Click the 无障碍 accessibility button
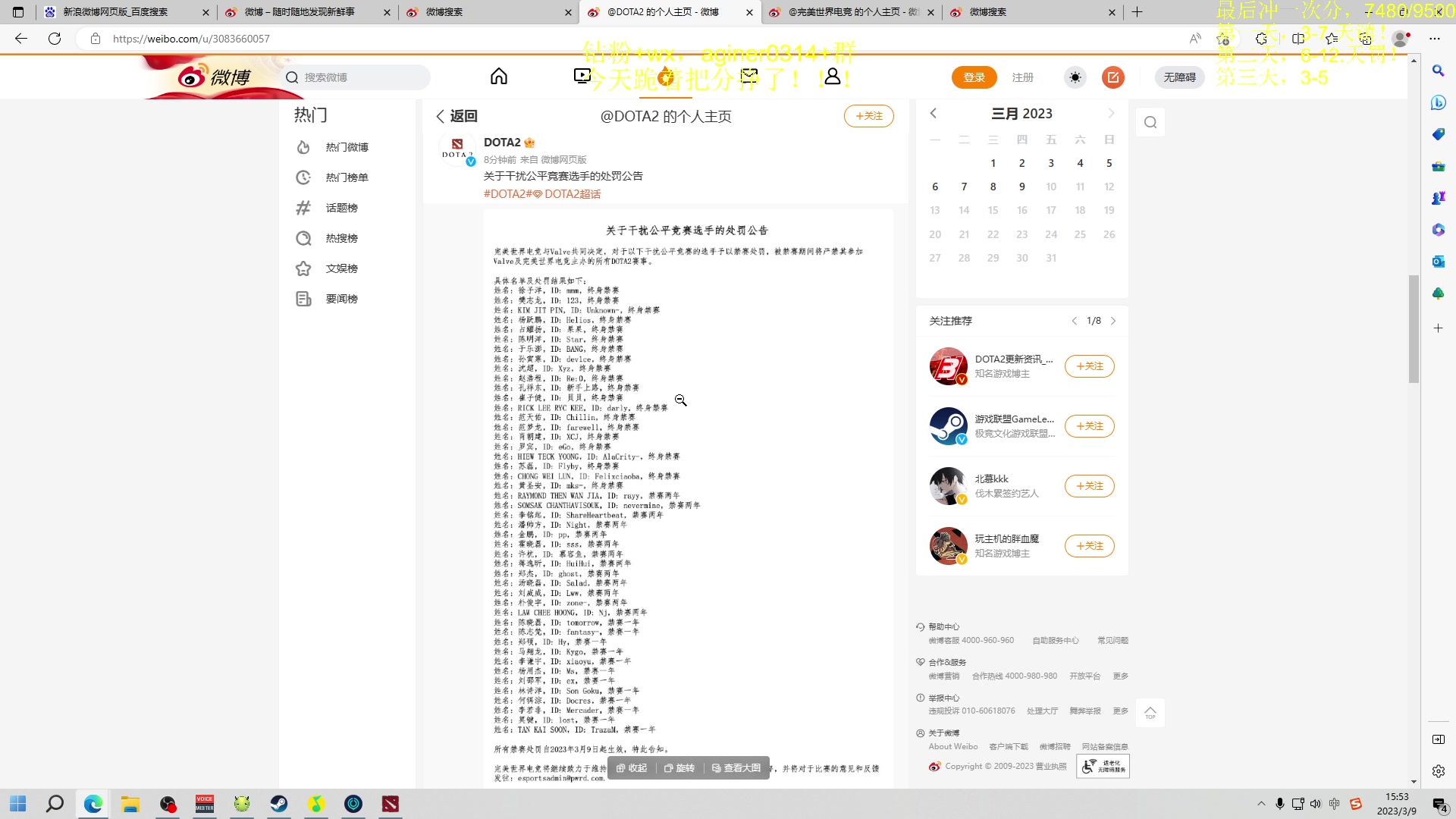The width and height of the screenshot is (1456, 819). (1179, 77)
